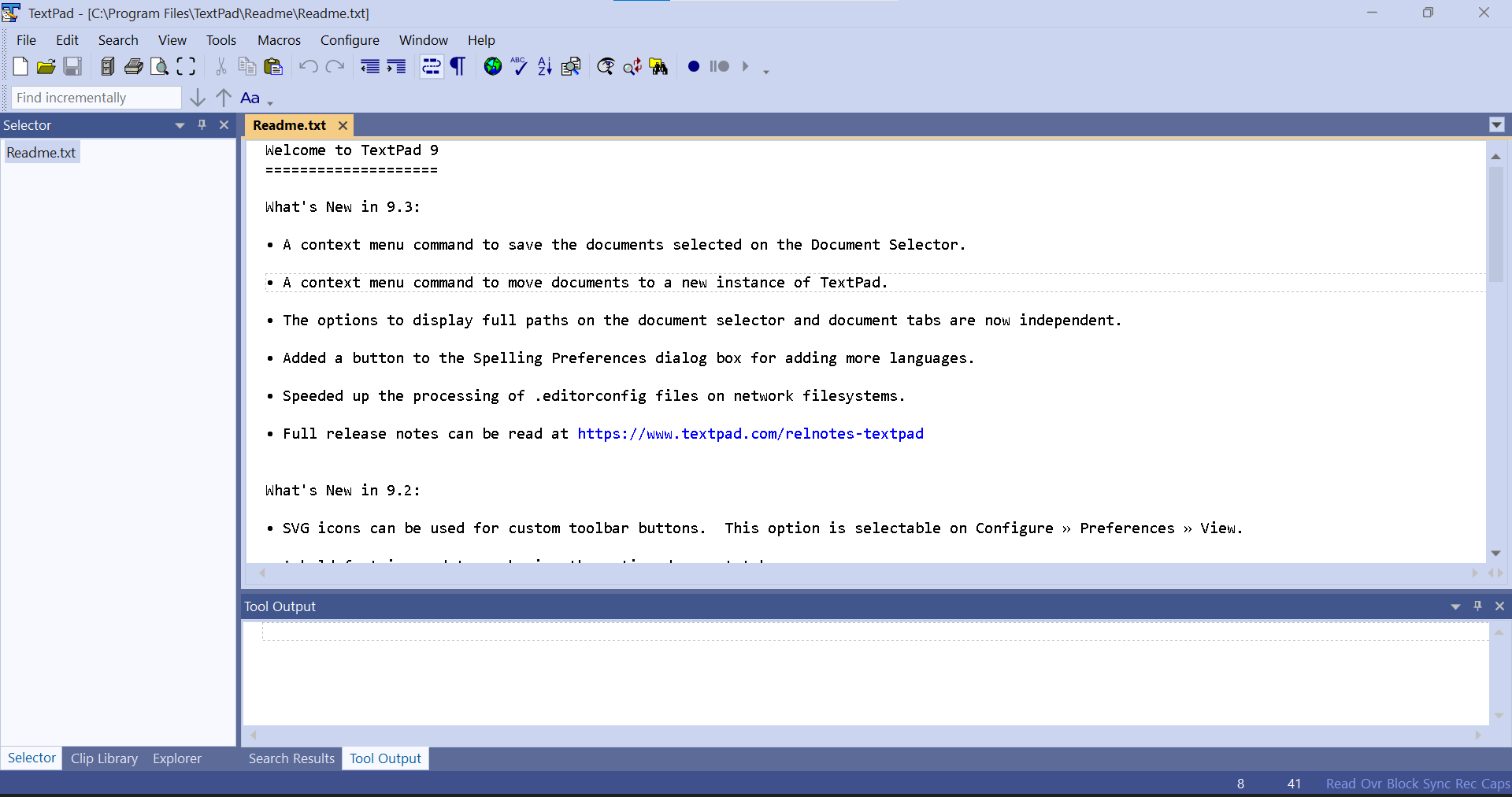Viewport: 1512px width, 797px height.
Task: Open the Configure menu
Action: (350, 40)
